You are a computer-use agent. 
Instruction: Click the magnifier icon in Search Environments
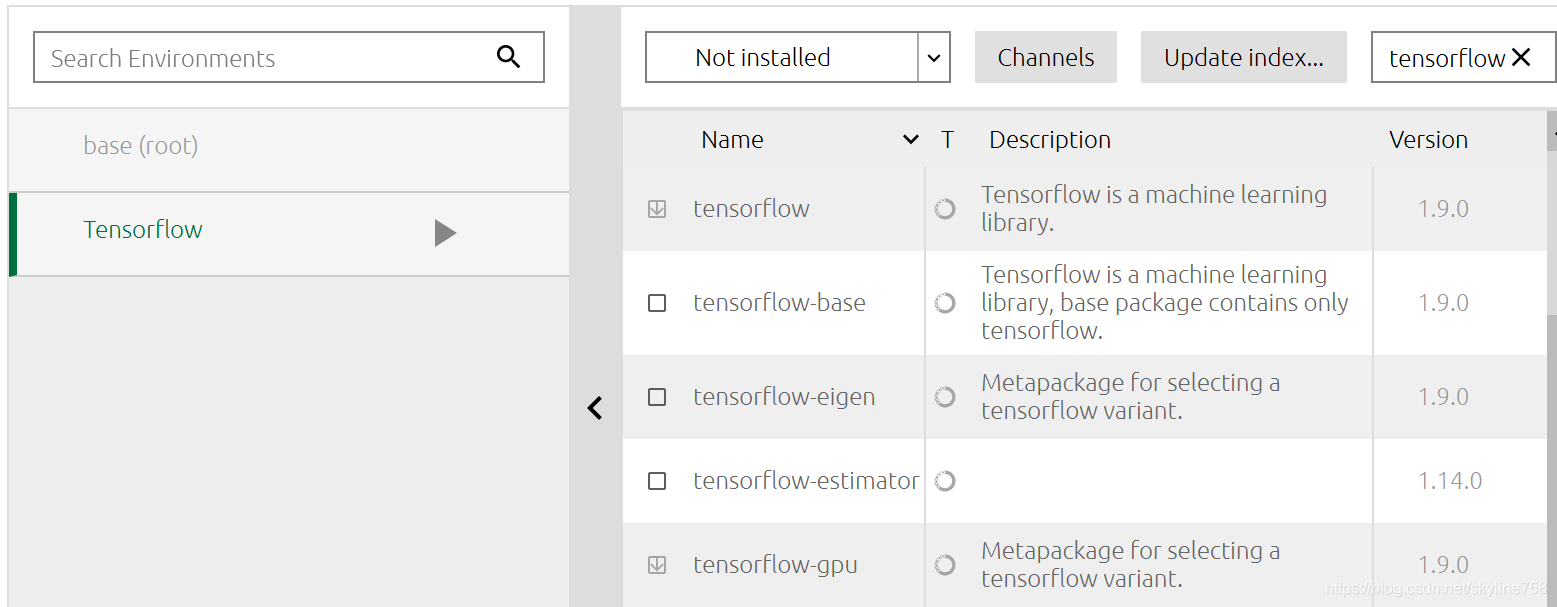(508, 57)
